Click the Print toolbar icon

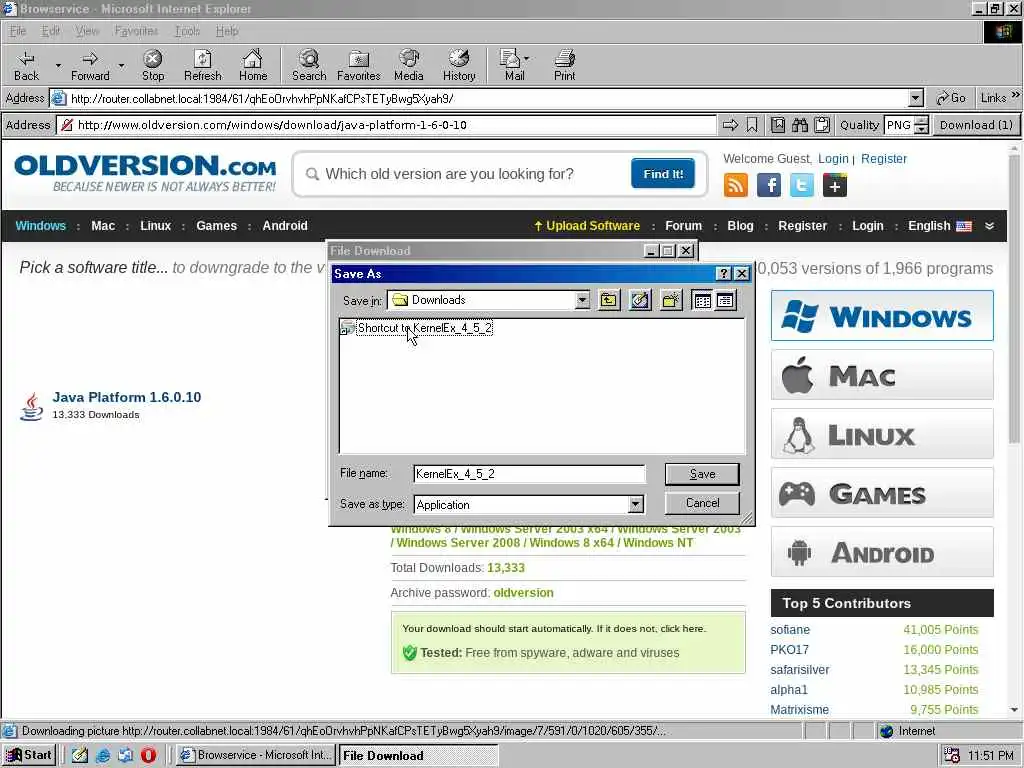(x=564, y=65)
